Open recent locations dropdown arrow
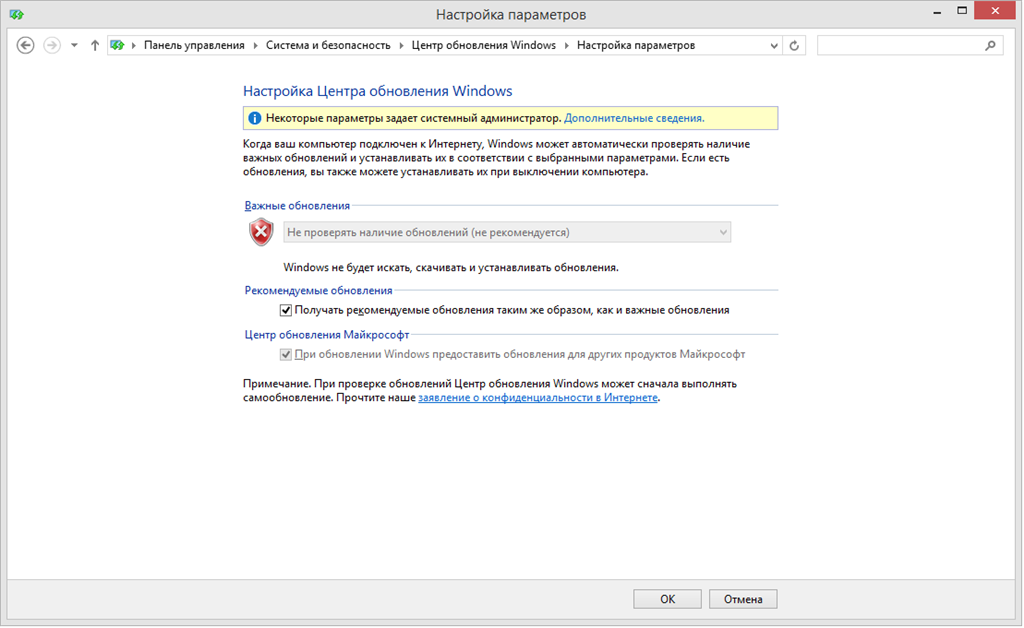The width and height of the screenshot is (1024, 628). coord(74,45)
